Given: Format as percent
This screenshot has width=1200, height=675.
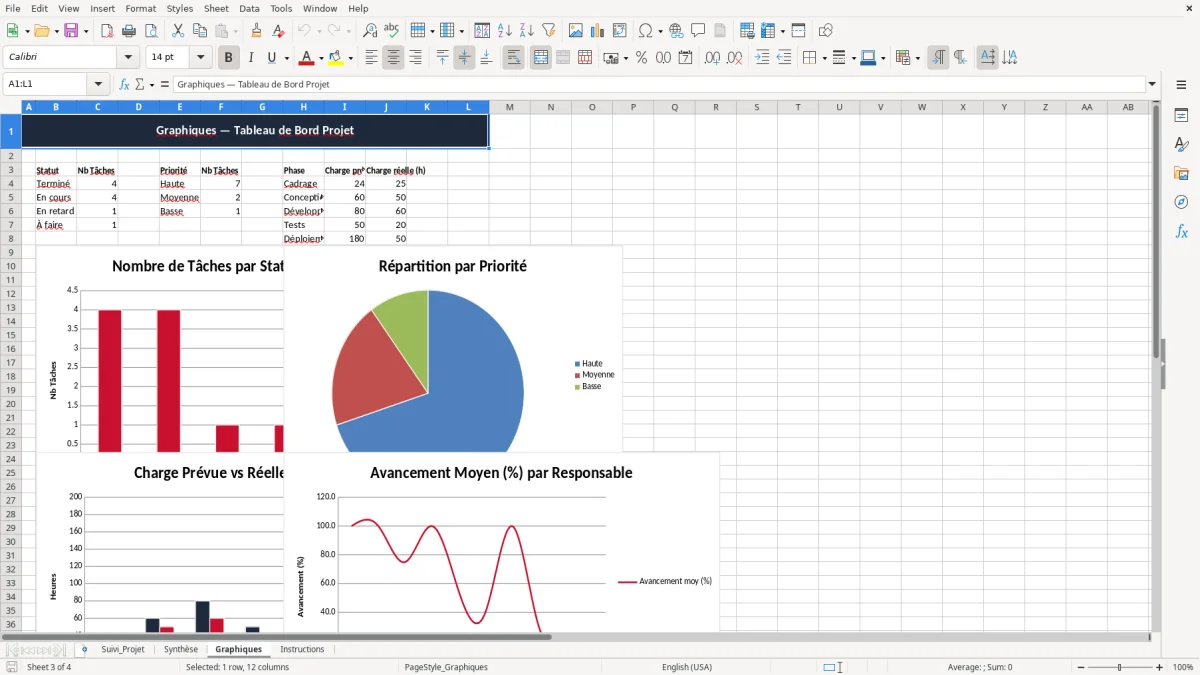Looking at the screenshot, I should coord(641,58).
